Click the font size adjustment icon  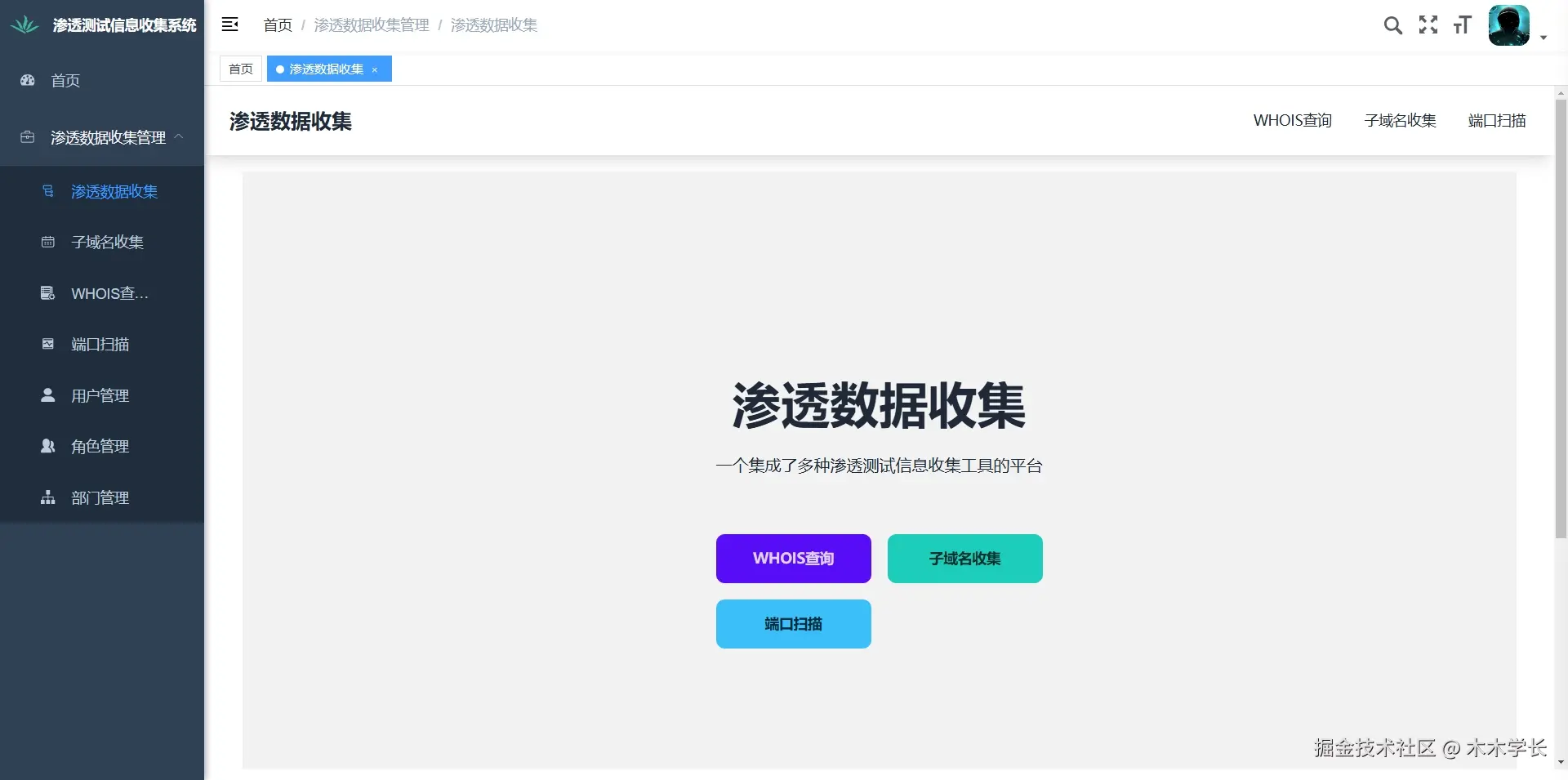(1463, 25)
